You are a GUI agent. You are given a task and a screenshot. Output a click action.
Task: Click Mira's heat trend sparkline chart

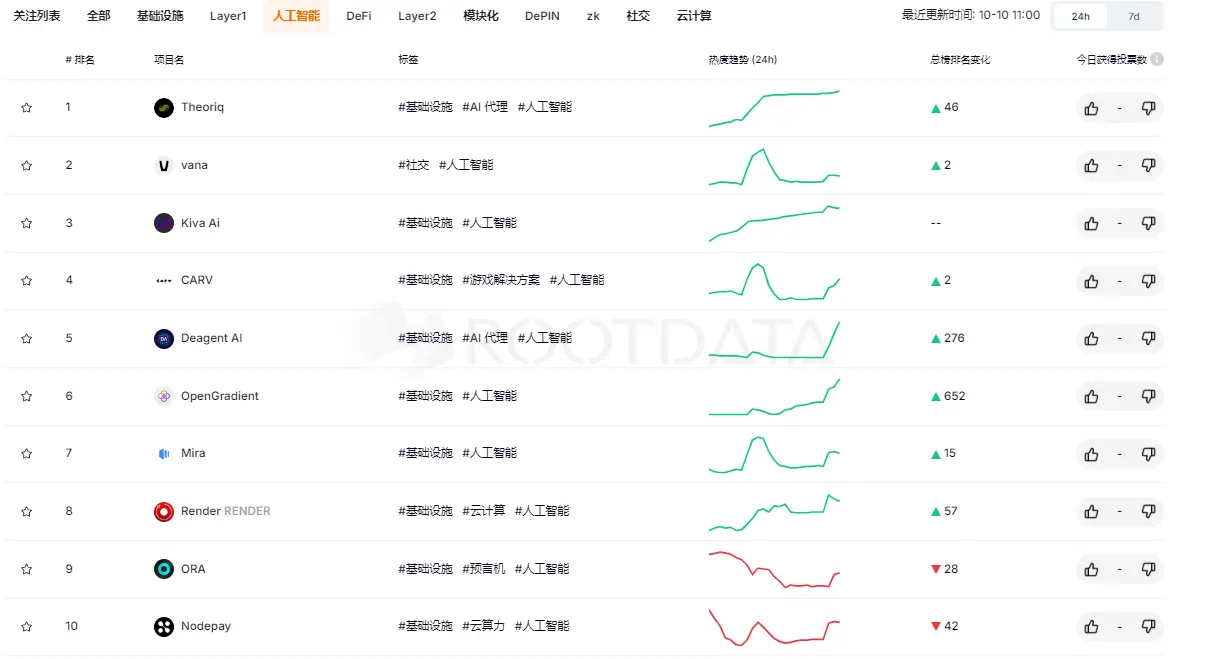click(x=774, y=453)
